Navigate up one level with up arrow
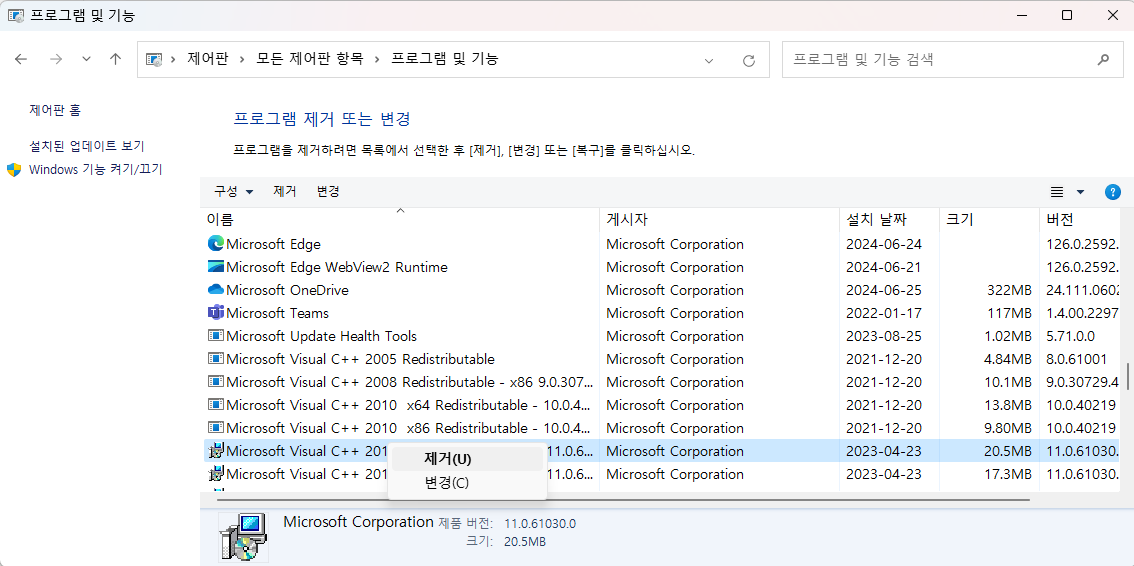This screenshot has width=1134, height=566. tap(115, 59)
